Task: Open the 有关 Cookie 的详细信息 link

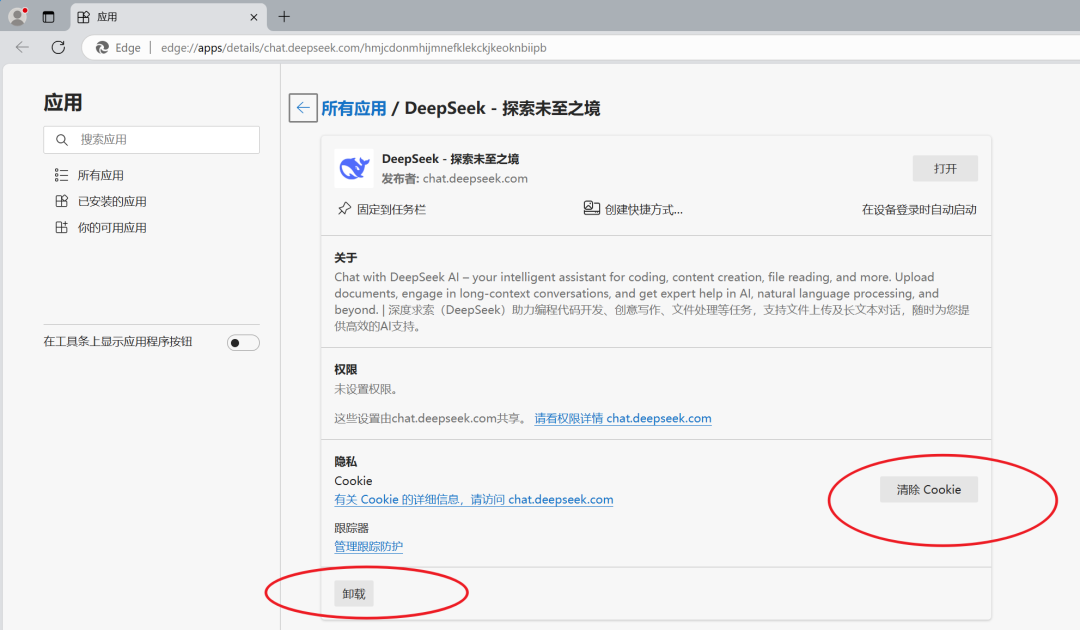Action: point(474,499)
